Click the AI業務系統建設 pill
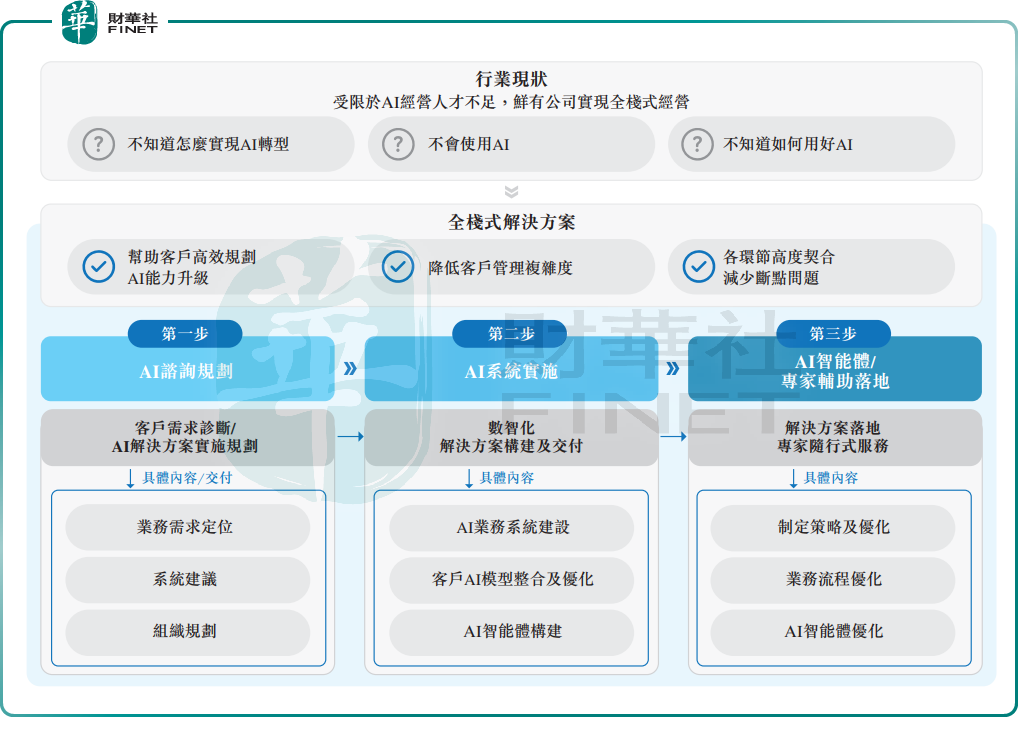1018x737 pixels. [x=512, y=527]
